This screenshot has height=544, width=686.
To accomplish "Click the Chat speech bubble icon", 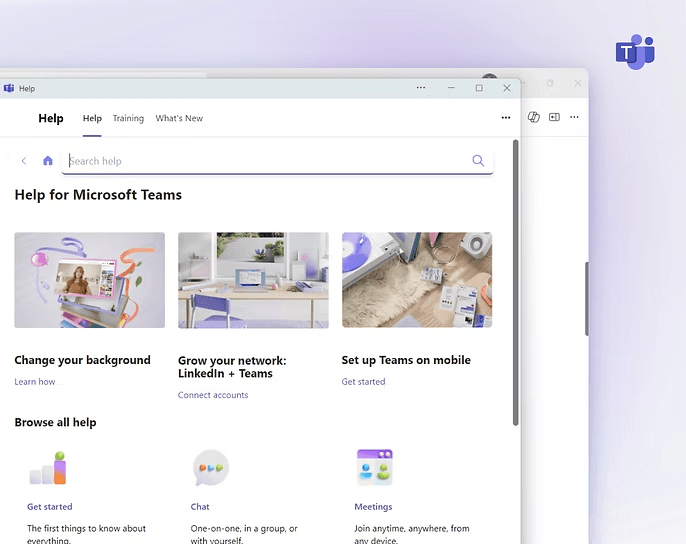I will pyautogui.click(x=211, y=467).
